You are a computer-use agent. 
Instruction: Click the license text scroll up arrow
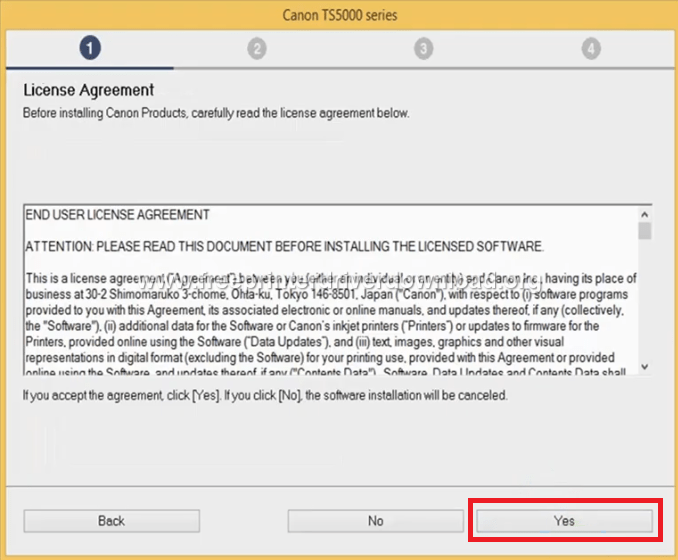[x=645, y=214]
